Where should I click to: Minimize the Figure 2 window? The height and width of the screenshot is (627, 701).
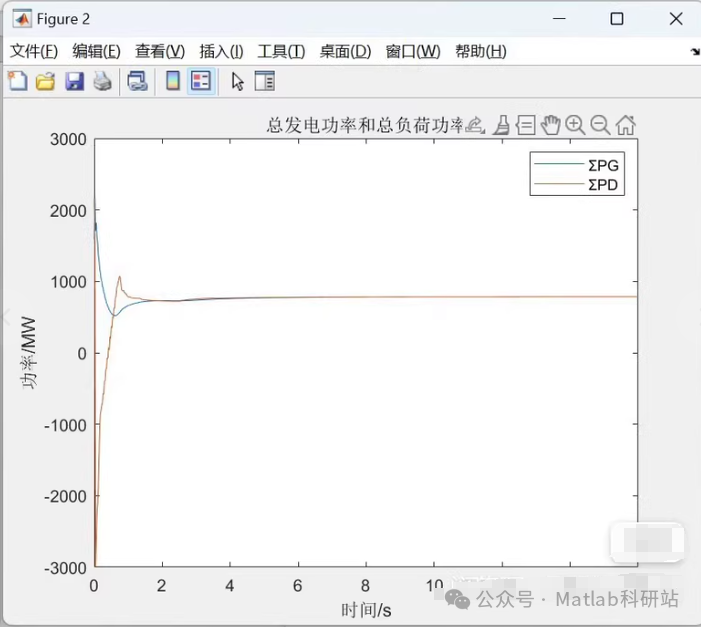point(559,19)
